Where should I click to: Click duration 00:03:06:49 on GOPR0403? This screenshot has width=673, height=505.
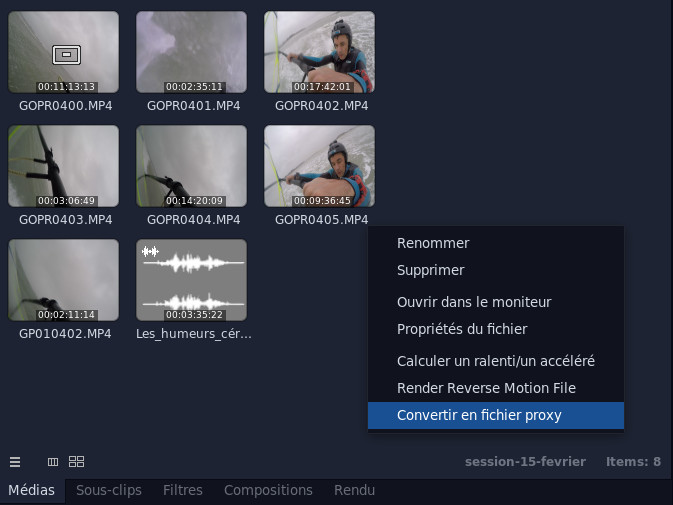click(x=66, y=201)
